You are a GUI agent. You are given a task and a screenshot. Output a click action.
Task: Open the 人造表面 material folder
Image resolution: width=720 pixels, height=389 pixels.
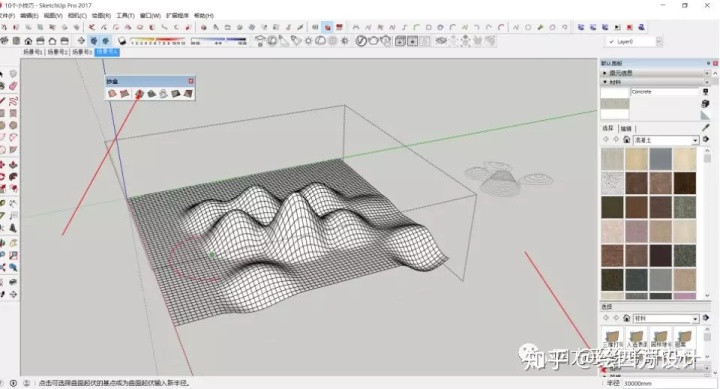click(x=636, y=338)
